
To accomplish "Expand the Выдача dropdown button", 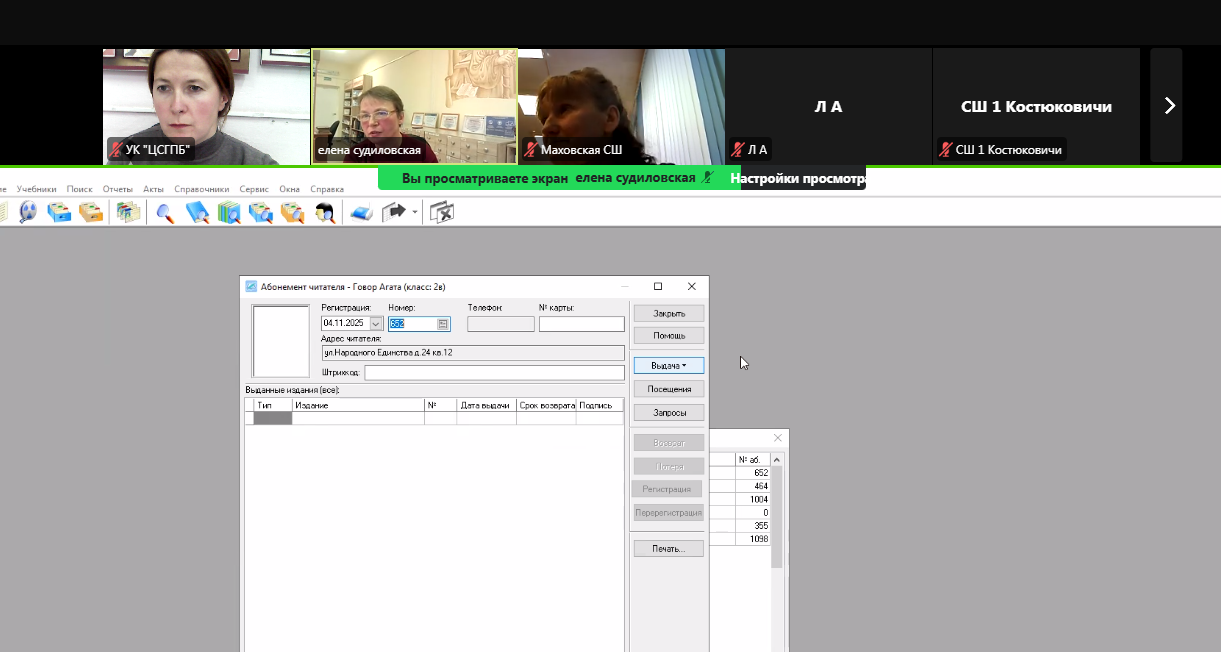I will pyautogui.click(x=669, y=366).
